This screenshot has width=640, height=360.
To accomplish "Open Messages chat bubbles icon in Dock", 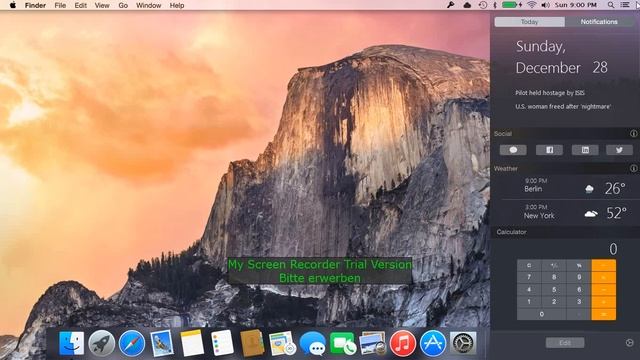I will tap(313, 343).
